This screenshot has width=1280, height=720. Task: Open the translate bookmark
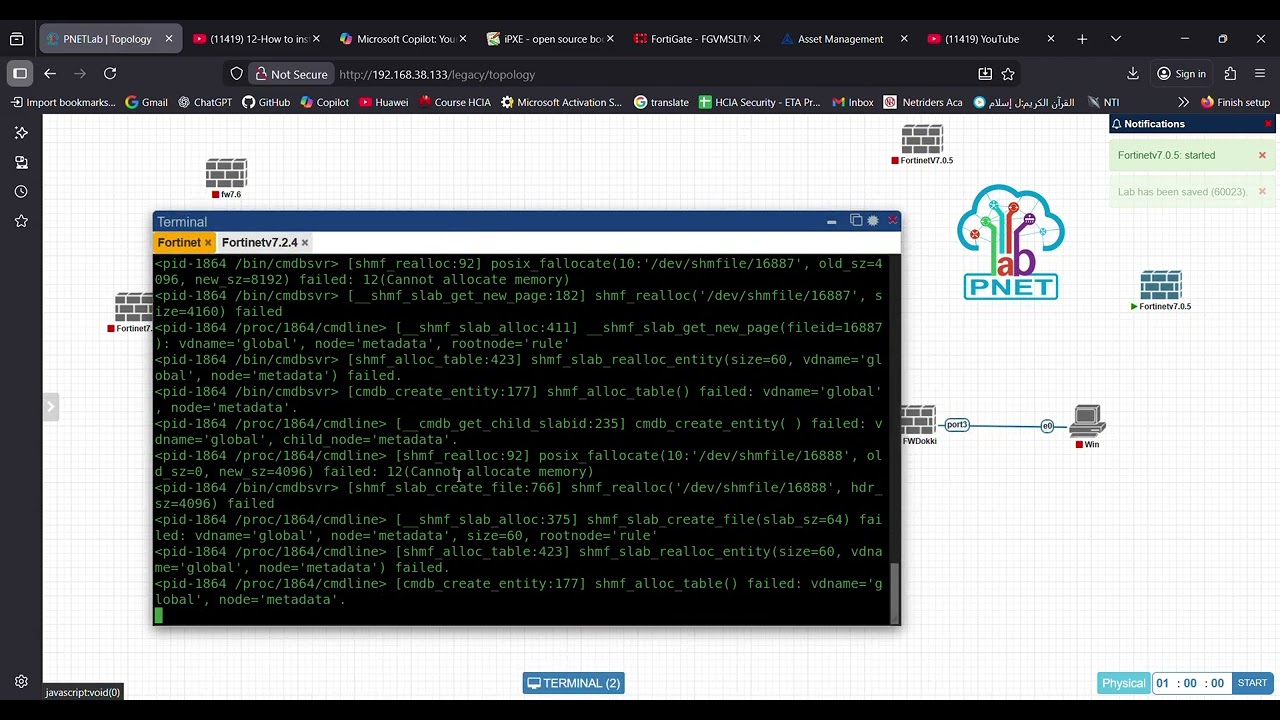pos(661,102)
